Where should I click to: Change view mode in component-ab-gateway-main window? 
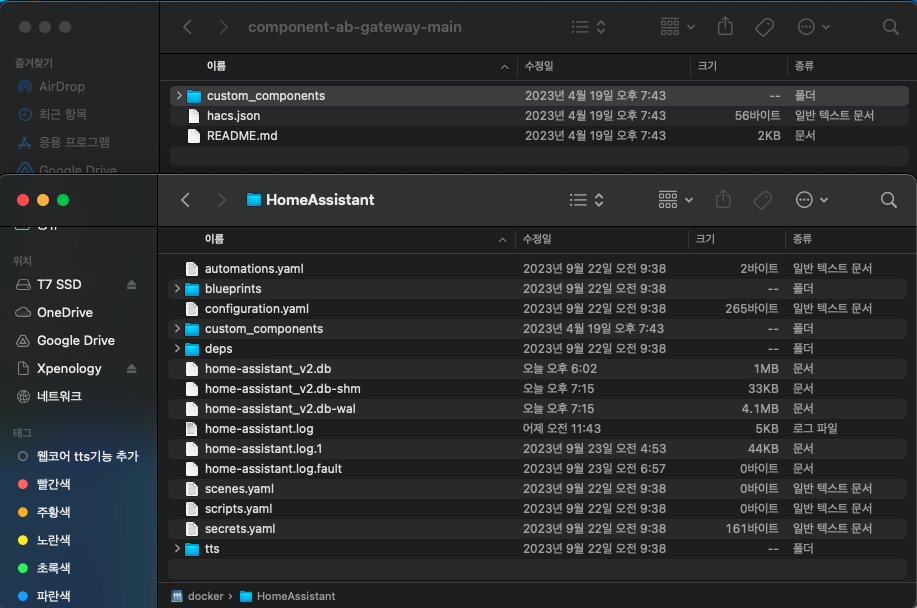pyautogui.click(x=588, y=27)
